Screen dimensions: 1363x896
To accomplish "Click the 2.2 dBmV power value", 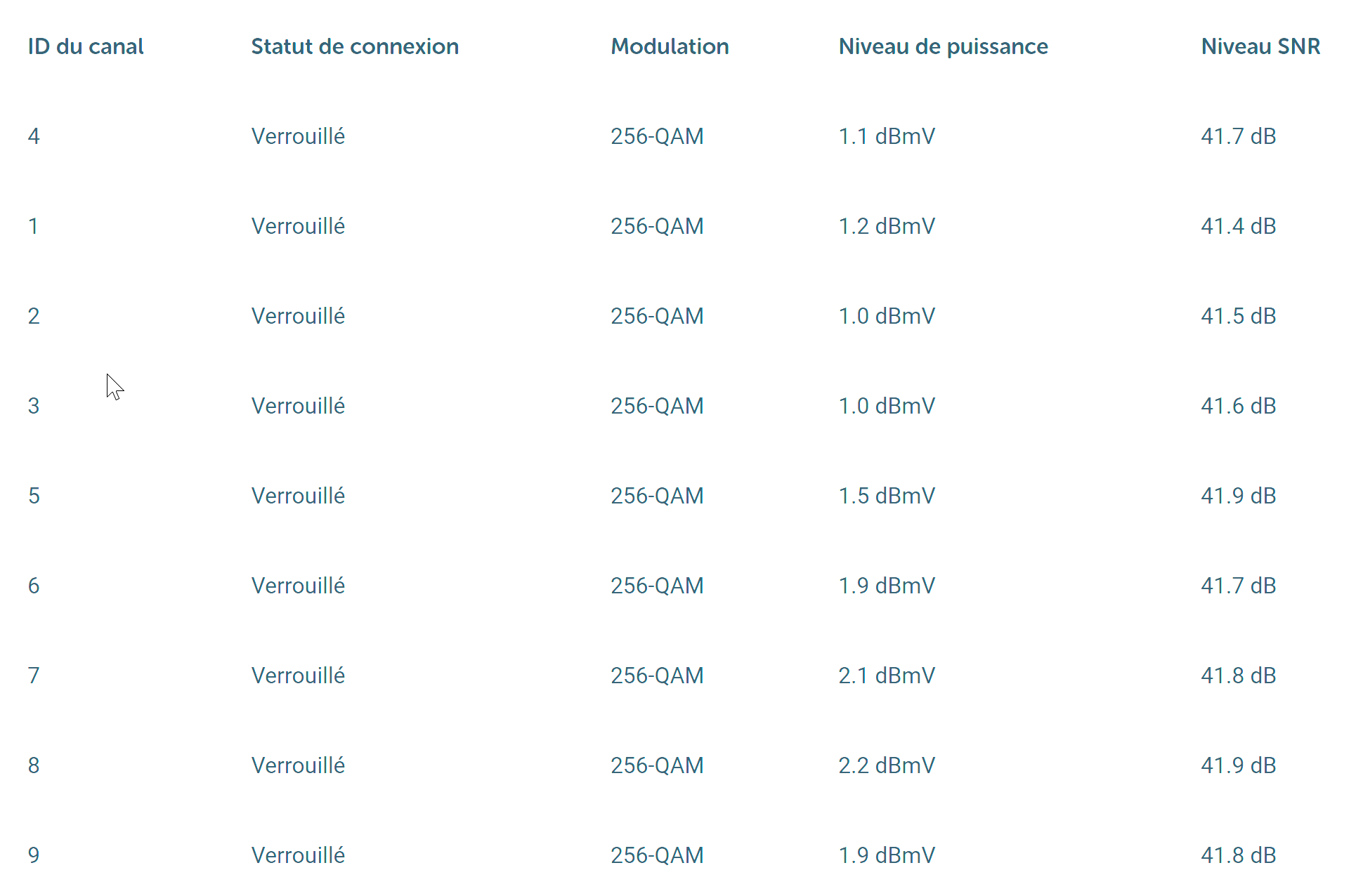I will coord(887,765).
